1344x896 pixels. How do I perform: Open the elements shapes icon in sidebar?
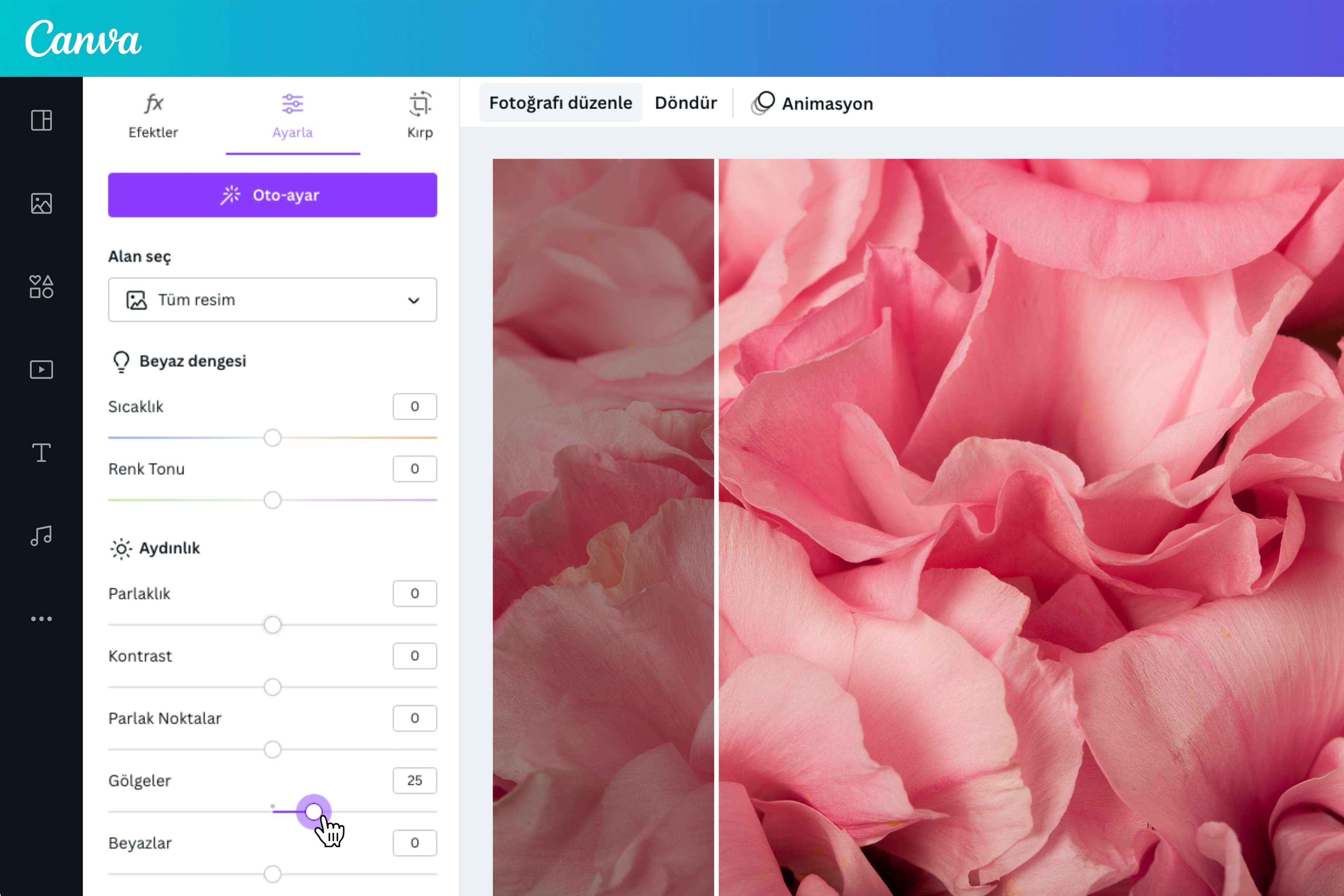[x=41, y=286]
